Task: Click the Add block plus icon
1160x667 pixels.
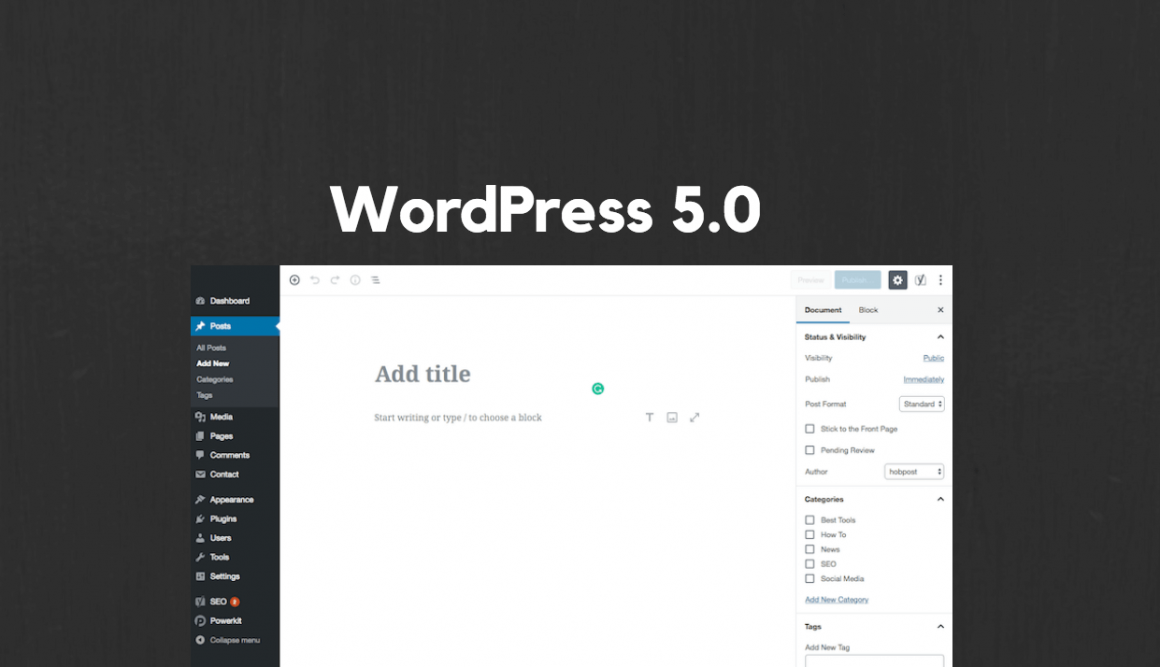Action: point(294,280)
